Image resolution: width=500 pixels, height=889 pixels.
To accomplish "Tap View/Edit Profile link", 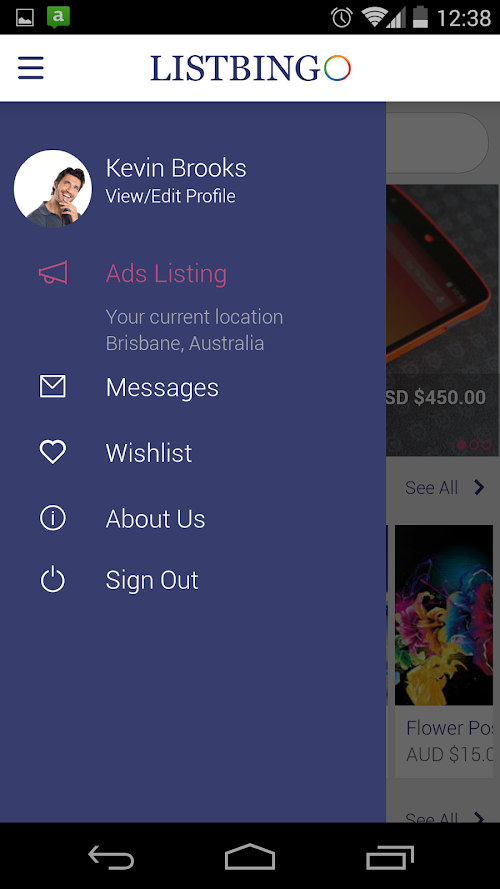I will (x=171, y=196).
